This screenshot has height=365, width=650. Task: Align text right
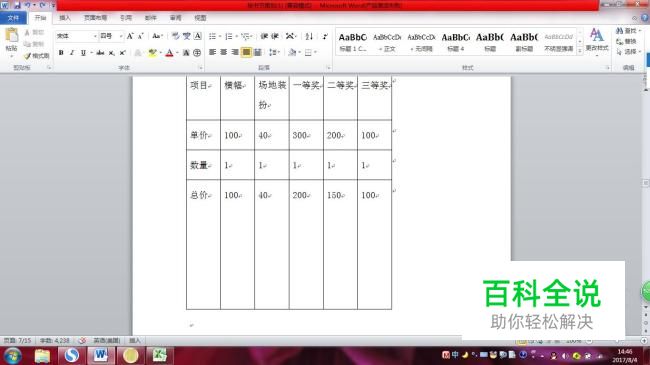pos(235,52)
